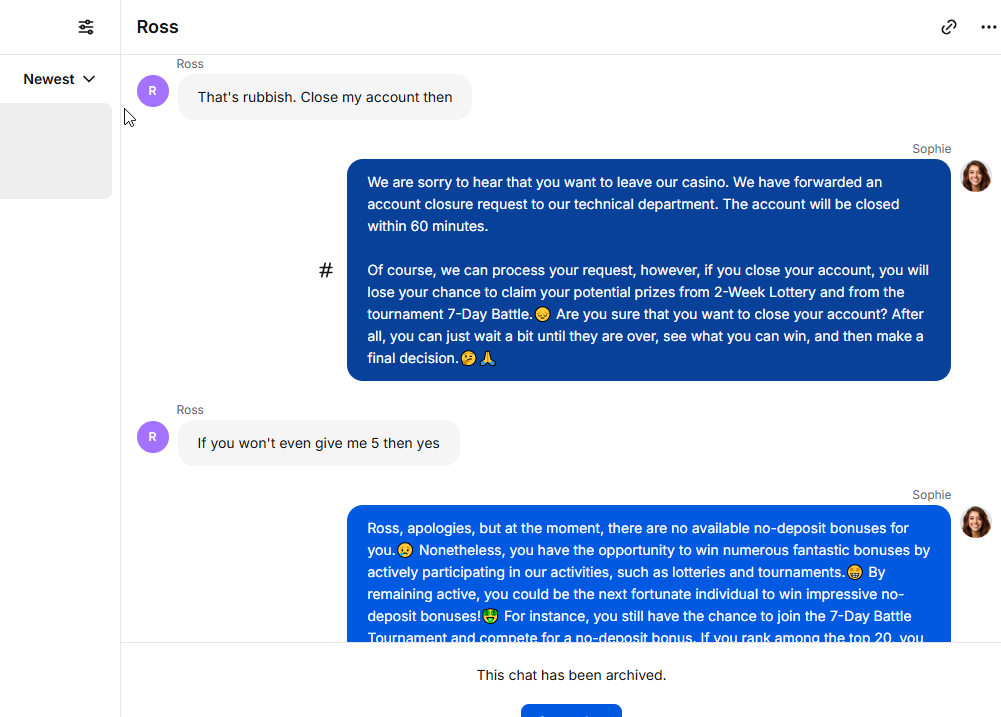Image resolution: width=1001 pixels, height=717 pixels.
Task: Open the three-dots more options menu
Action: pos(989,27)
